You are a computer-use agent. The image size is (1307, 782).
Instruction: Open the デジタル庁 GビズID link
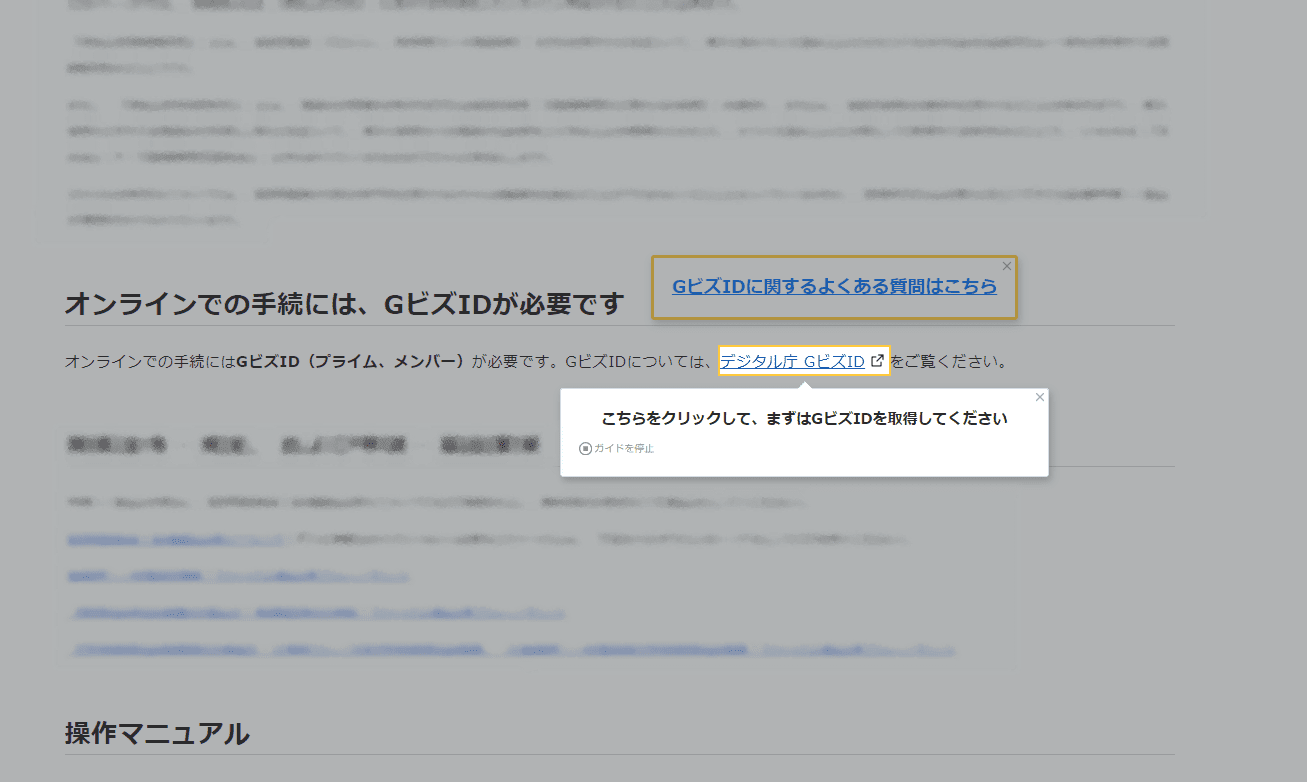tap(795, 361)
